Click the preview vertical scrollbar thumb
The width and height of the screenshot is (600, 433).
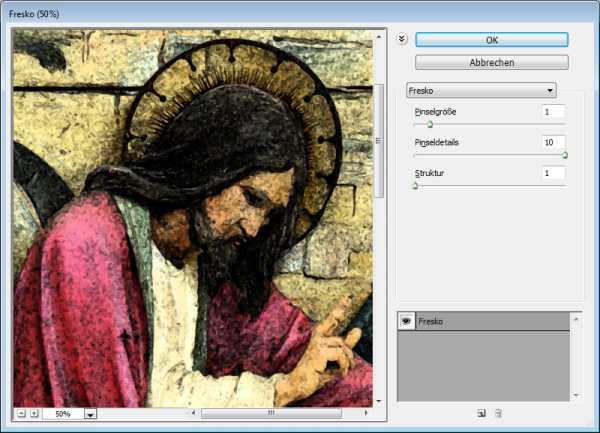pos(379,141)
